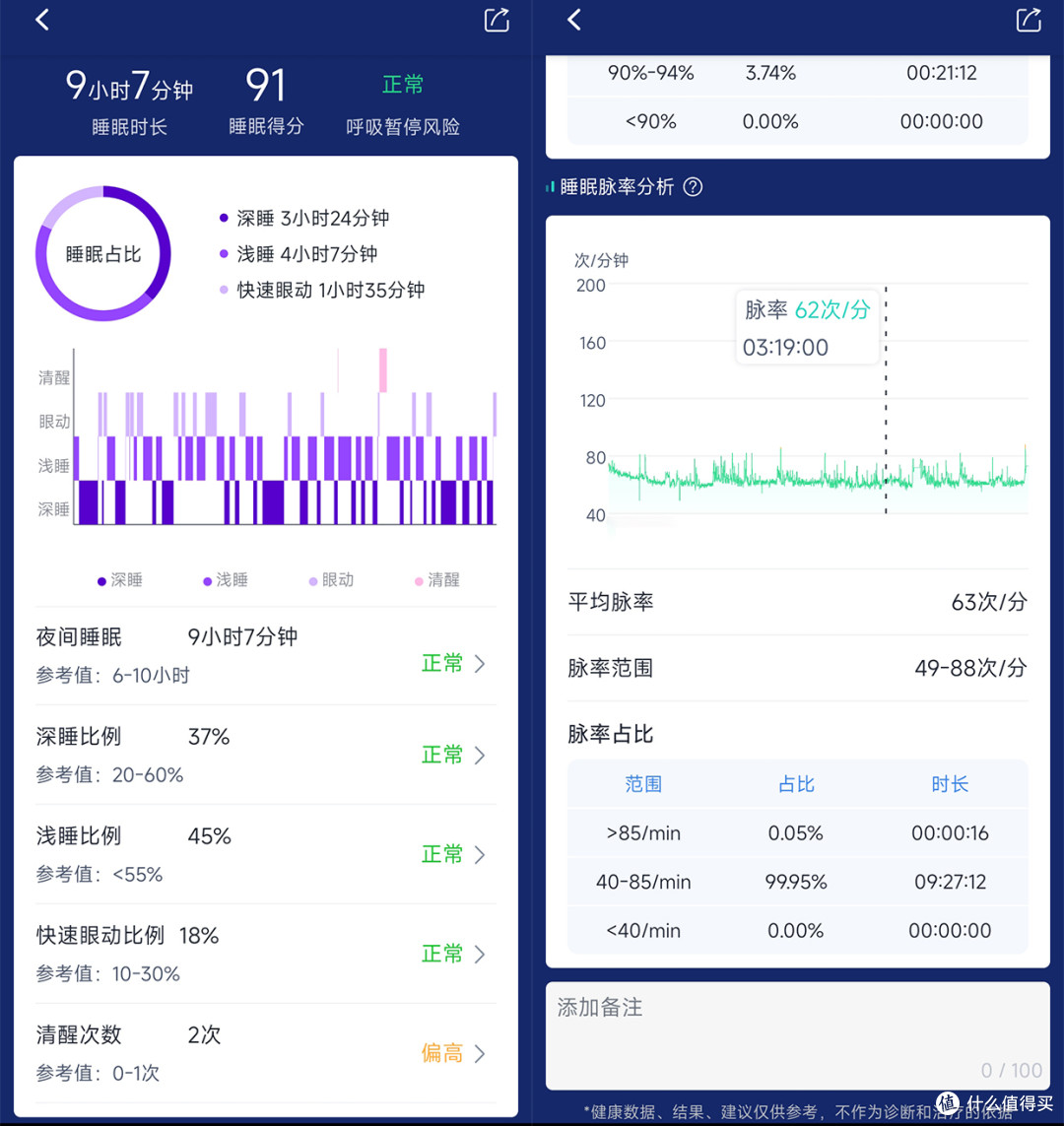1064x1126 pixels.
Task: Tap 脉率范围 49-88次/分 value
Action: click(x=970, y=668)
